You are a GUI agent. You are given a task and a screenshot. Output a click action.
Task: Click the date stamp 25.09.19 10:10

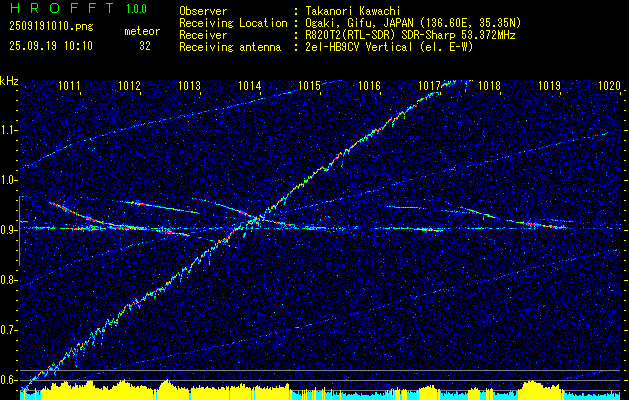pyautogui.click(x=51, y=46)
